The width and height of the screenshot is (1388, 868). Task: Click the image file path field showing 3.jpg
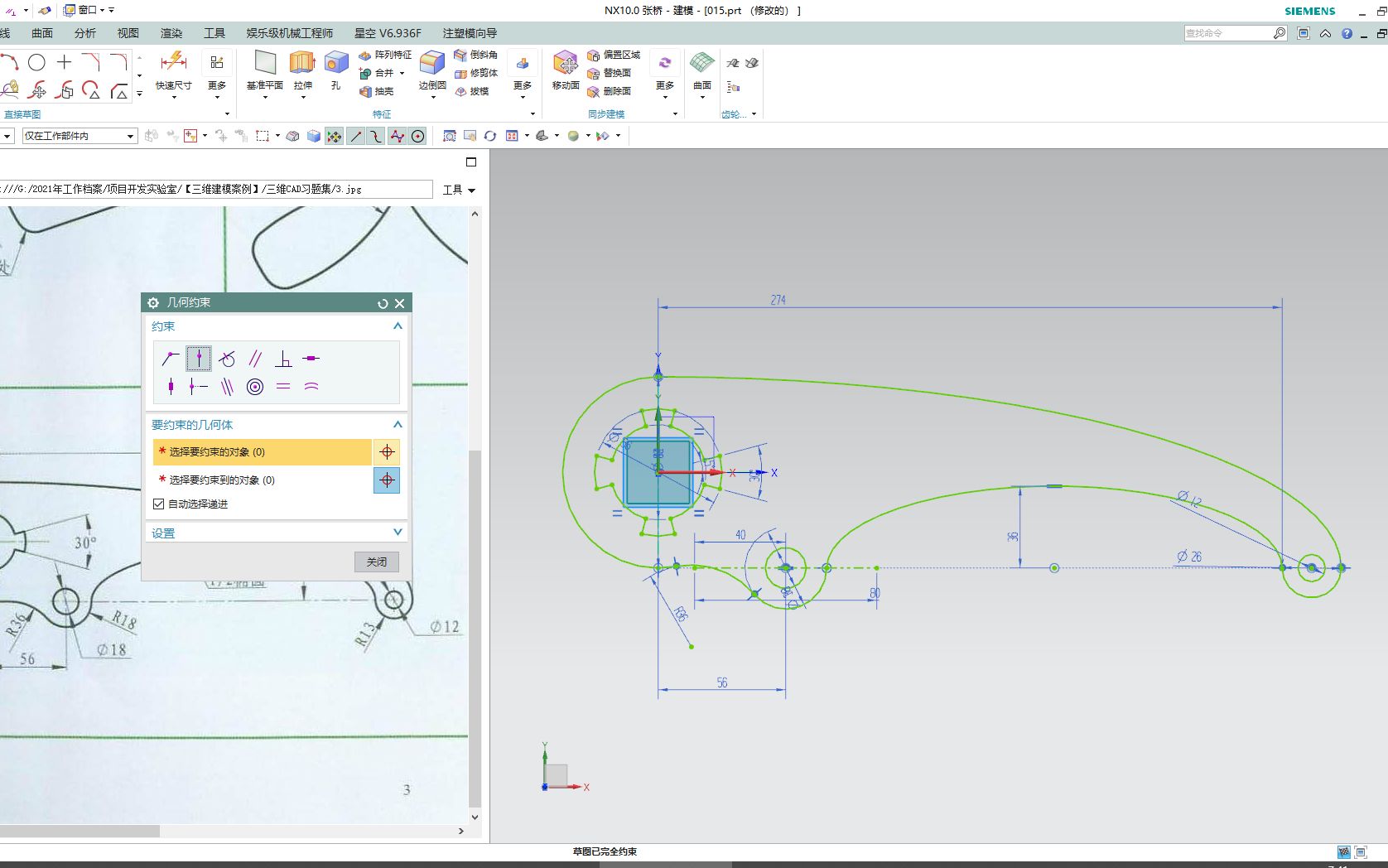(215, 189)
